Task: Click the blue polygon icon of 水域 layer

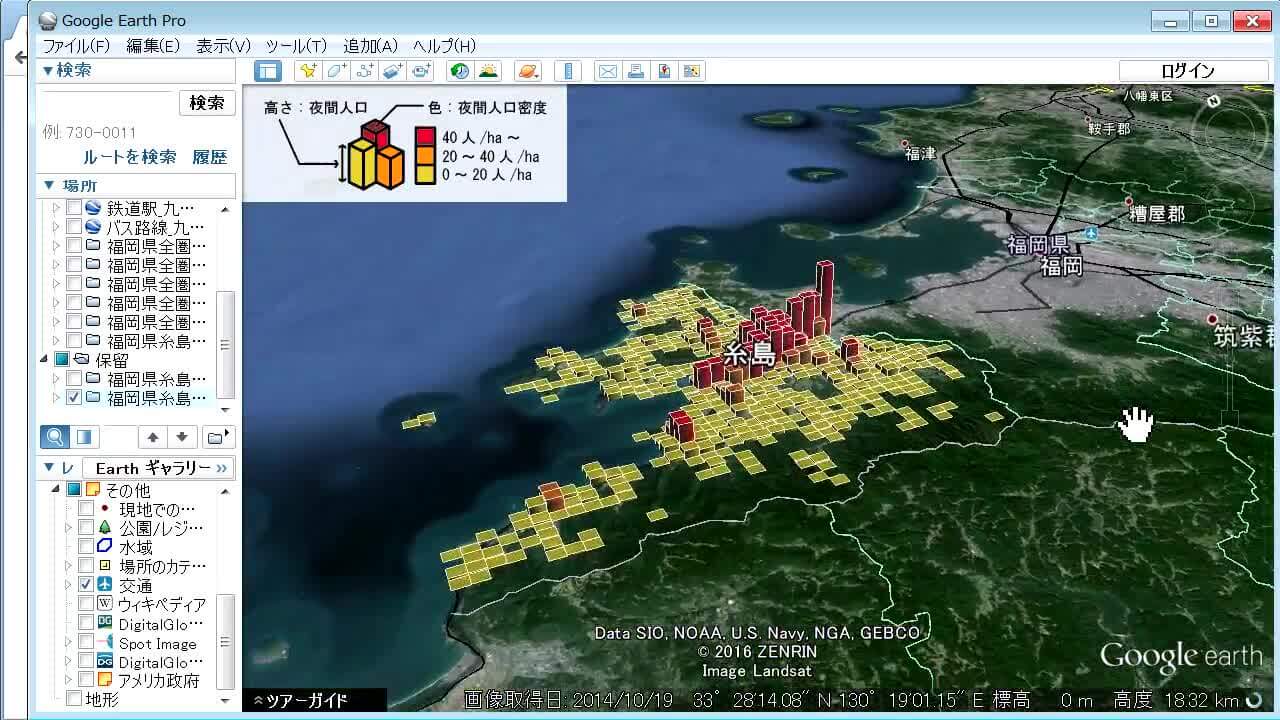Action: click(x=104, y=547)
